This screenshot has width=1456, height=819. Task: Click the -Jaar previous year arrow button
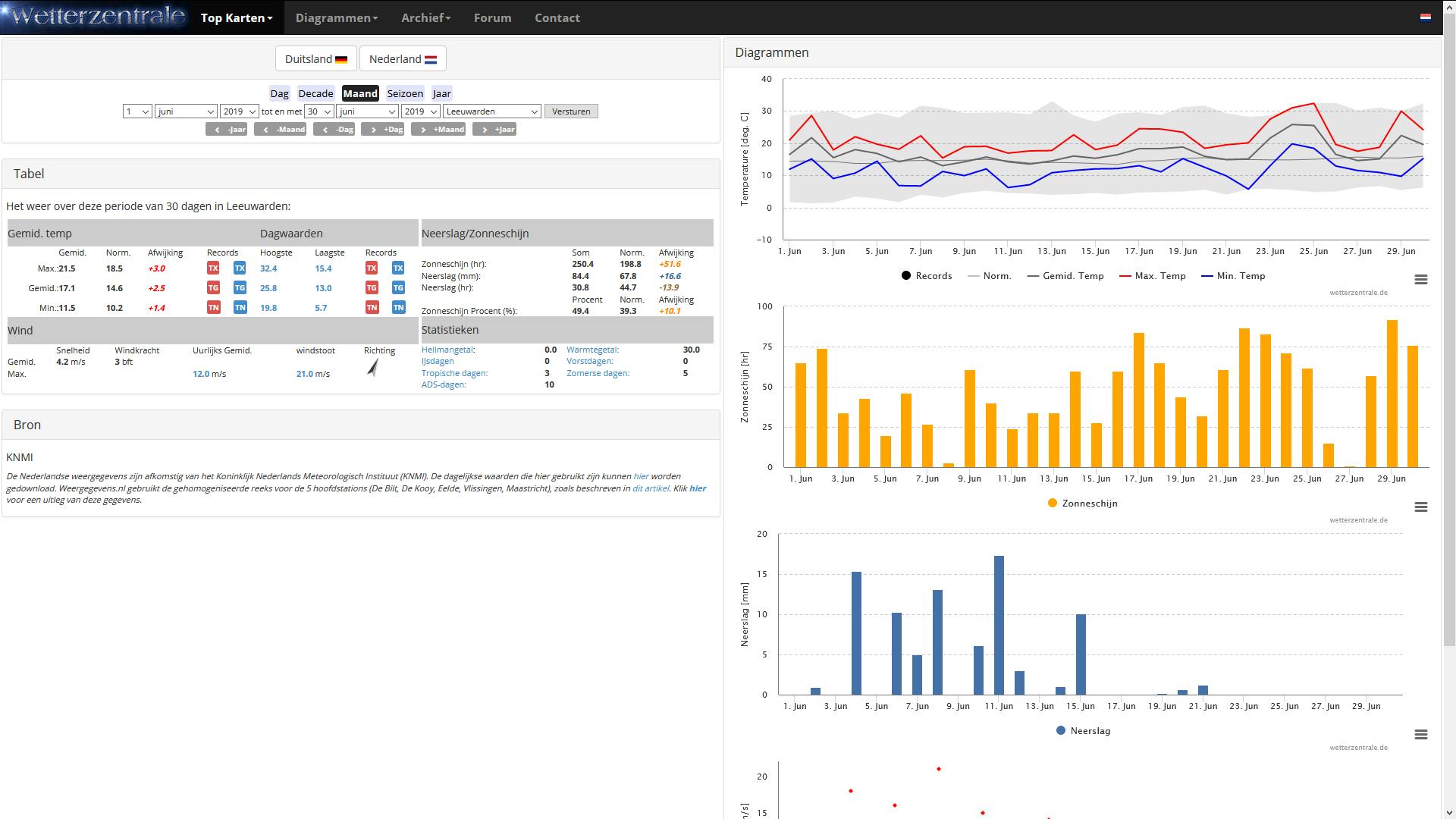[226, 130]
